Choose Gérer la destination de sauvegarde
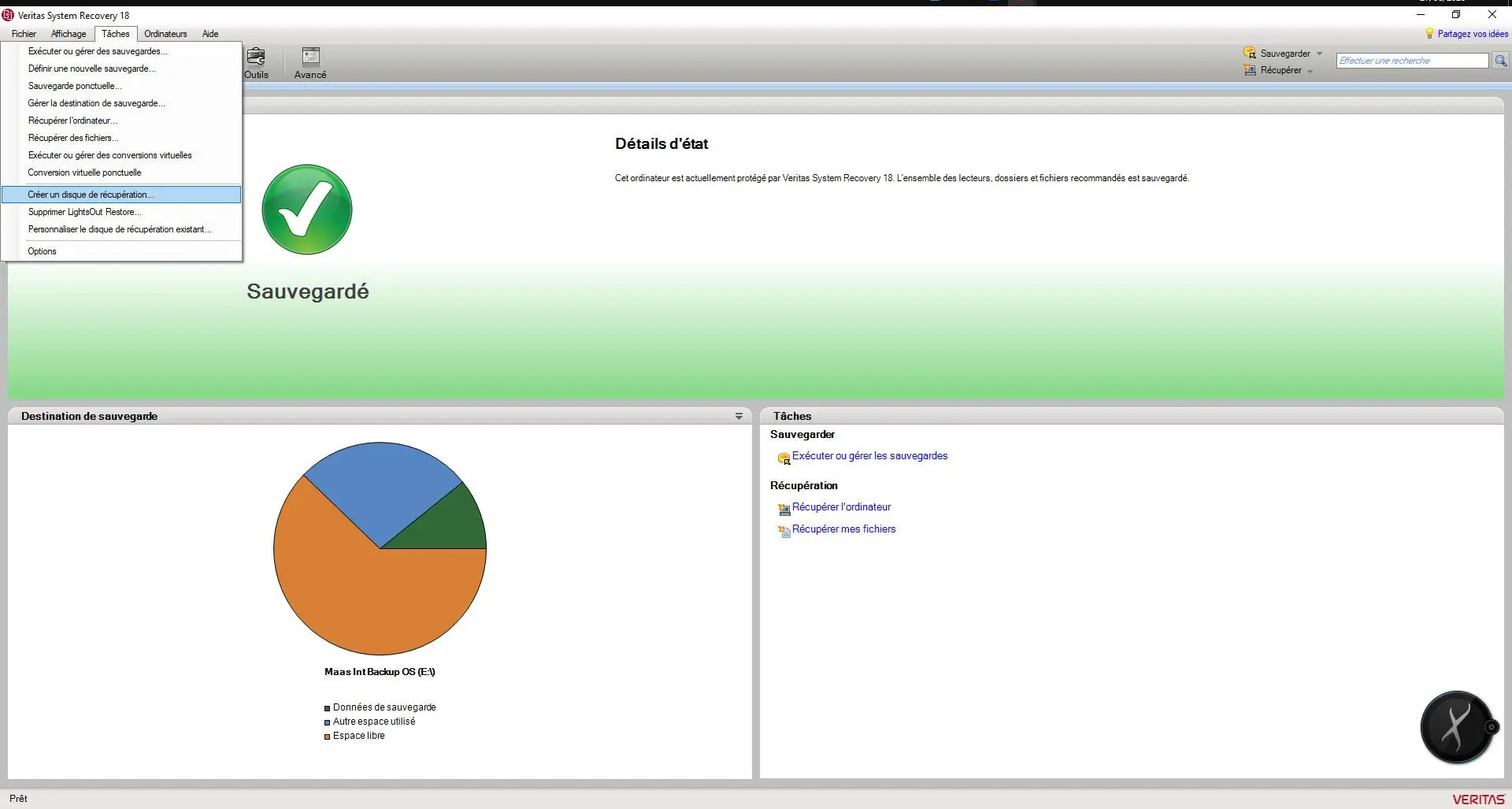Viewport: 1512px width, 809px height. 121,103
